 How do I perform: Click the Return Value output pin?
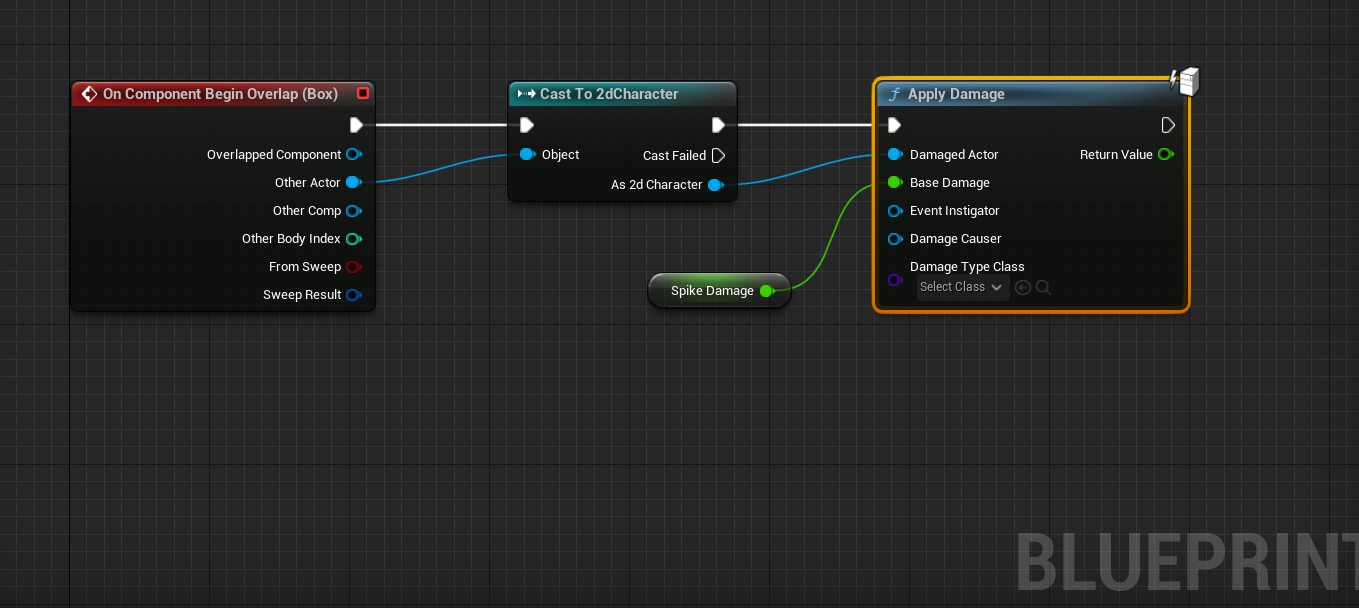(x=1164, y=155)
